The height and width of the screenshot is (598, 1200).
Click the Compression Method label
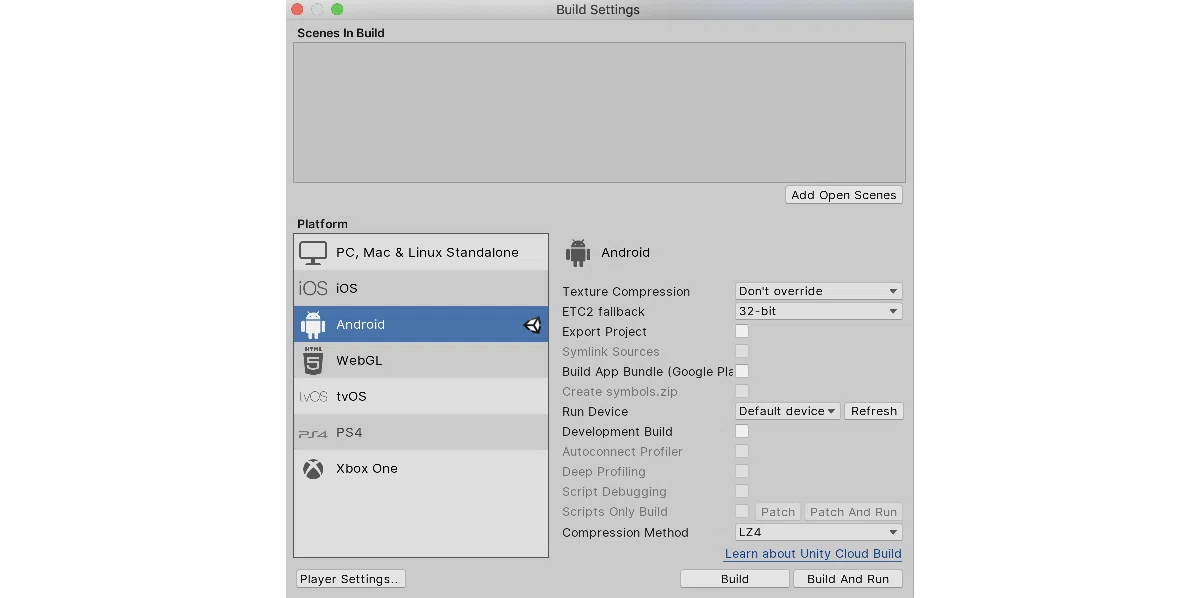625,533
